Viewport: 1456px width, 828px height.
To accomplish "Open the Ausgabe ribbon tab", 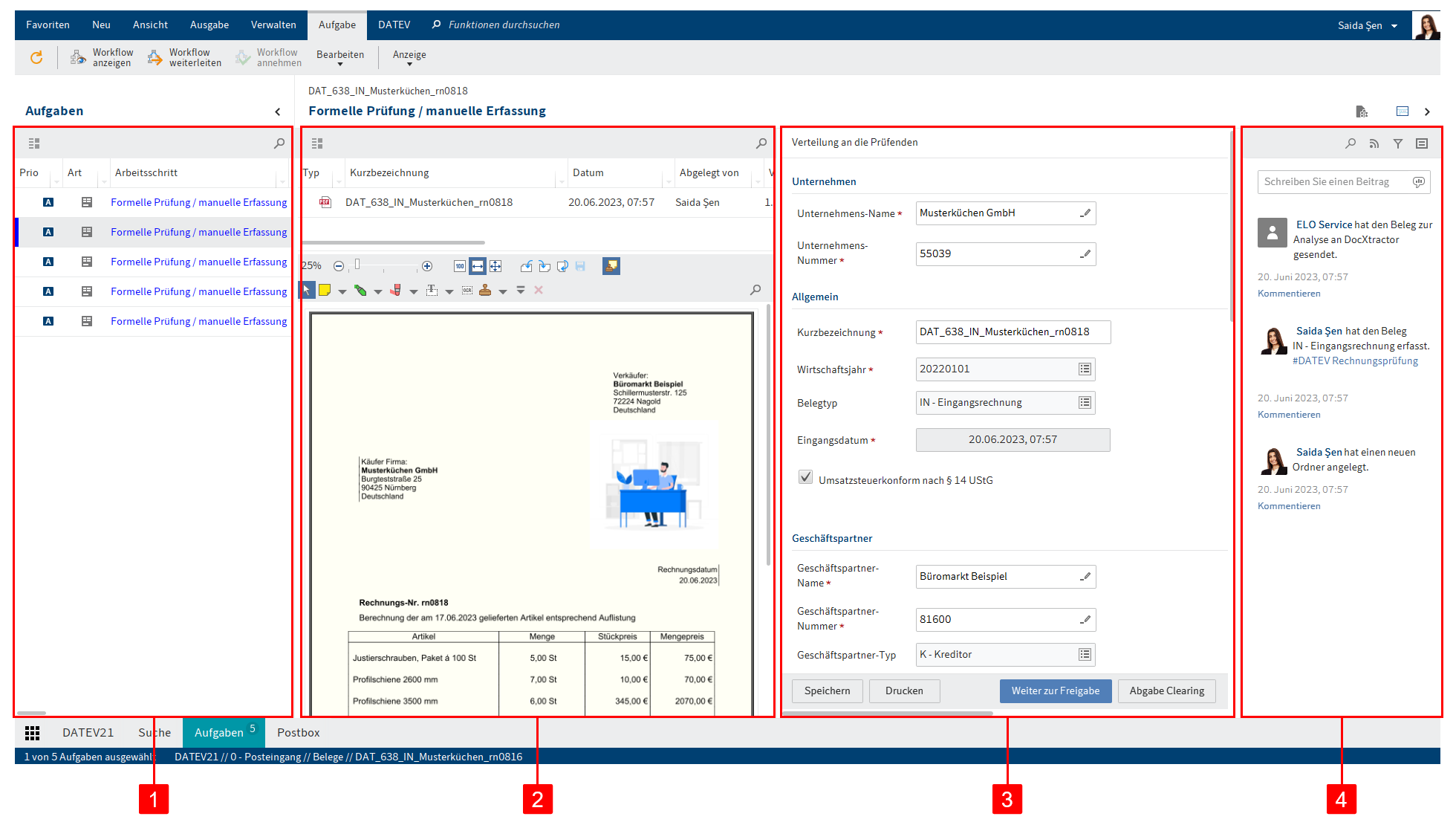I will [x=209, y=25].
